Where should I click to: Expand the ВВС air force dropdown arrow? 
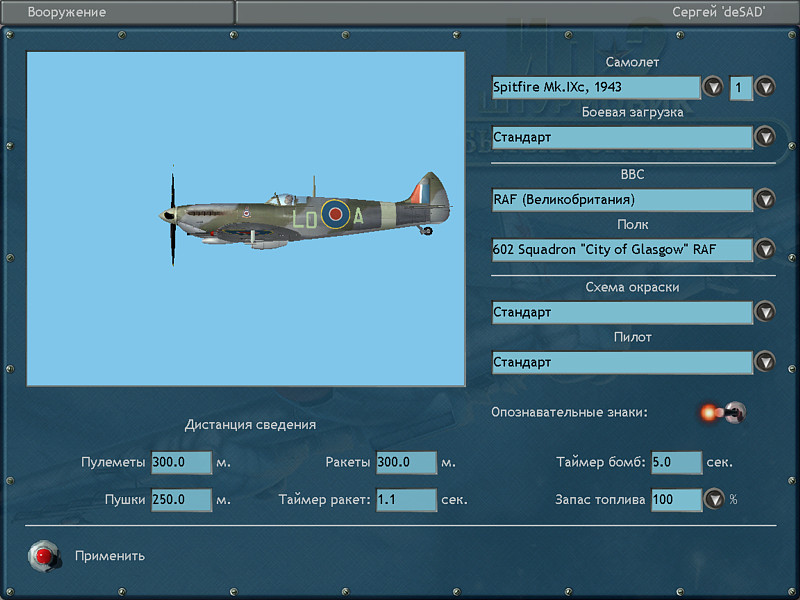(x=765, y=199)
